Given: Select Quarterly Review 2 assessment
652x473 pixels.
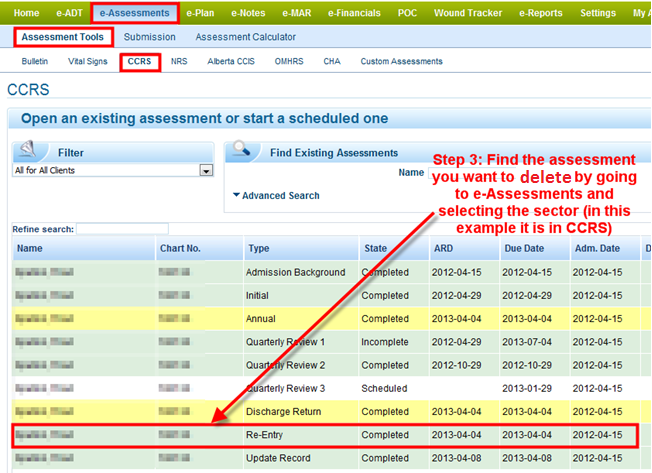Looking at the screenshot, I should click(331, 365).
